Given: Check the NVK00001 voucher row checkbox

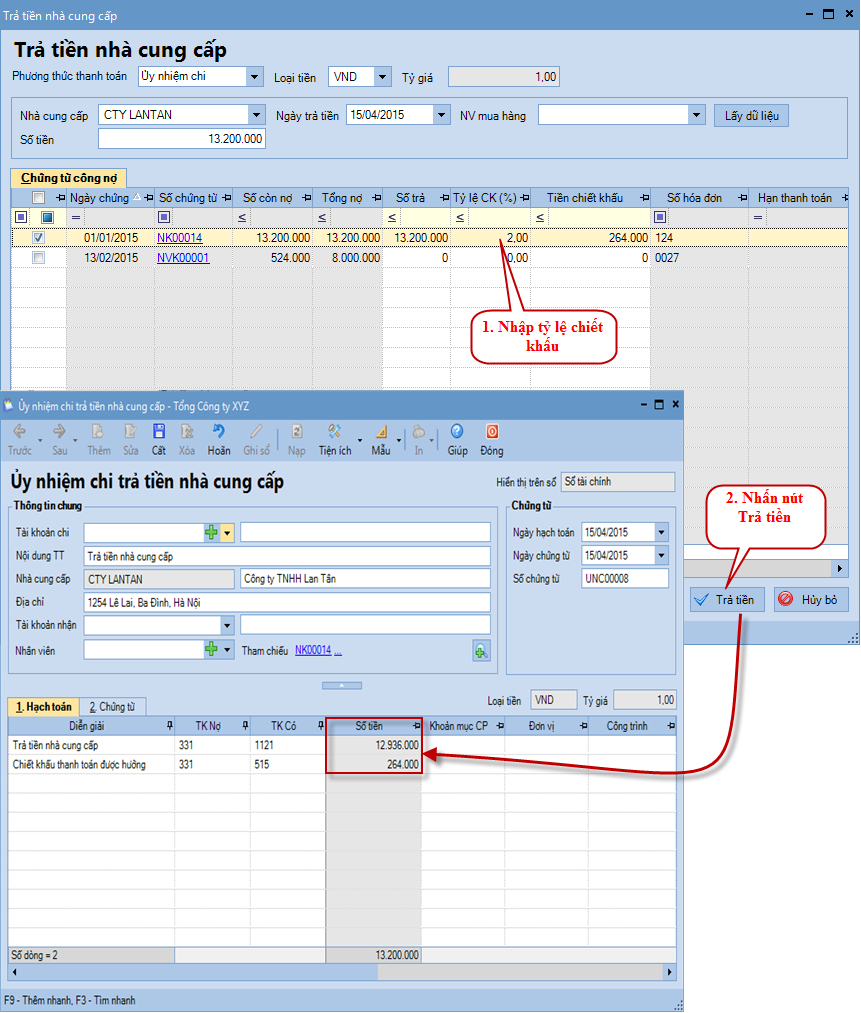Looking at the screenshot, I should 39,258.
